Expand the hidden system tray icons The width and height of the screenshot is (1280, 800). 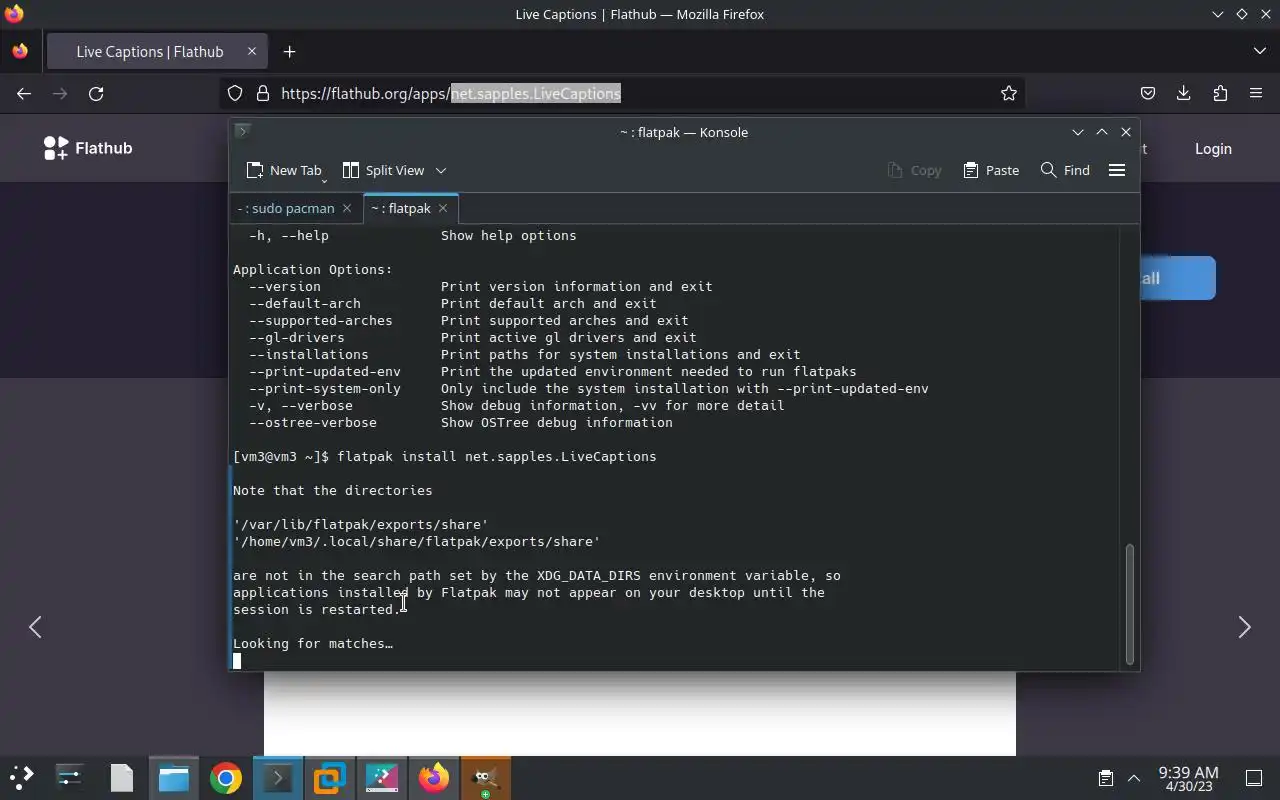tap(1134, 777)
